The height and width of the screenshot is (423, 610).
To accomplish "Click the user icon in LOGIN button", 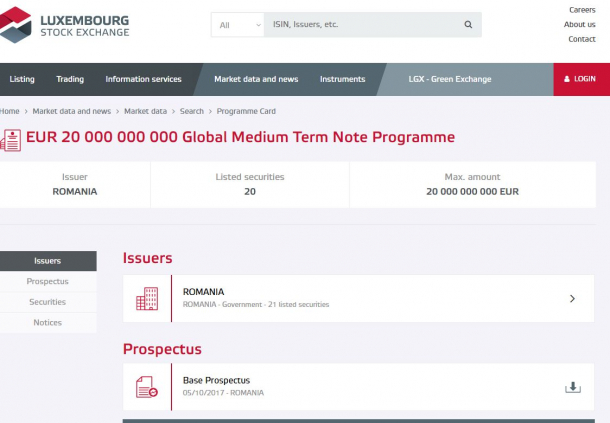I will coord(567,79).
